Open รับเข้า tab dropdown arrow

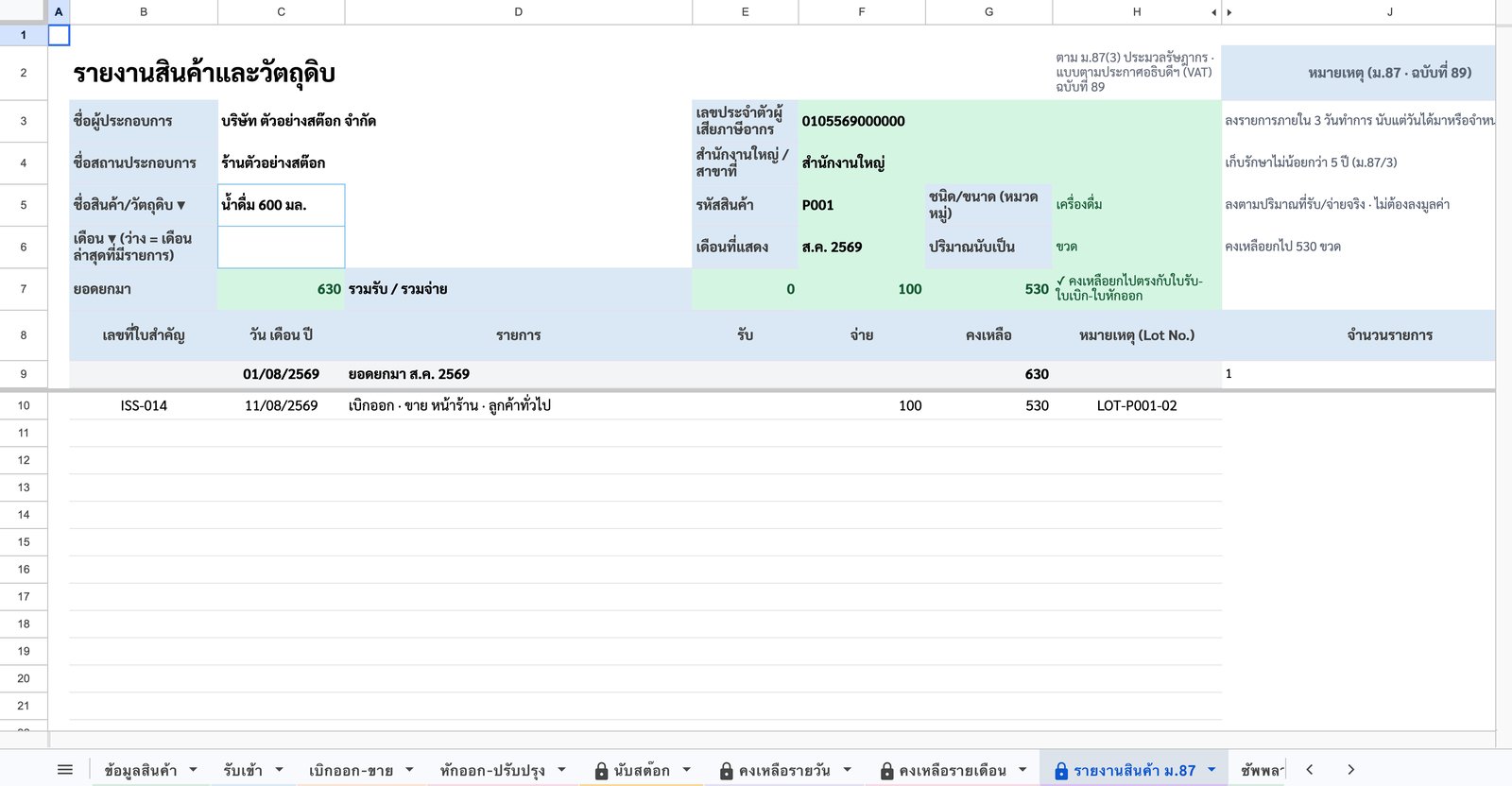pos(279,770)
